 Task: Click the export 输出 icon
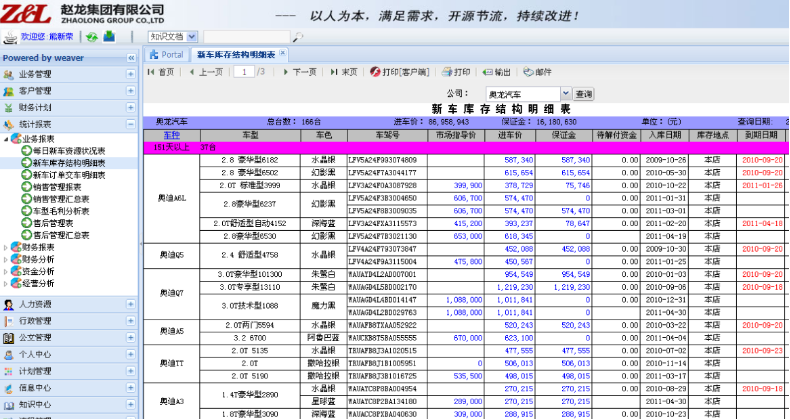(487, 73)
